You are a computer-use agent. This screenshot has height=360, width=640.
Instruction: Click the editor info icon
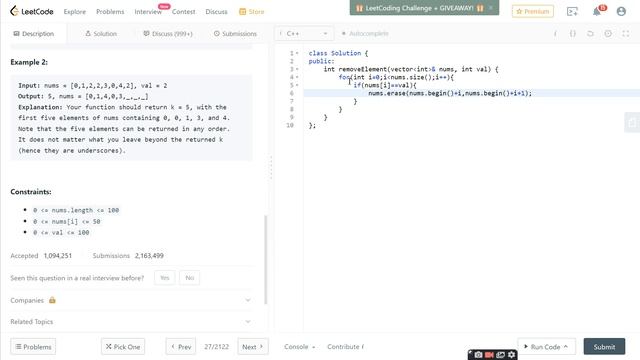tap(555, 33)
